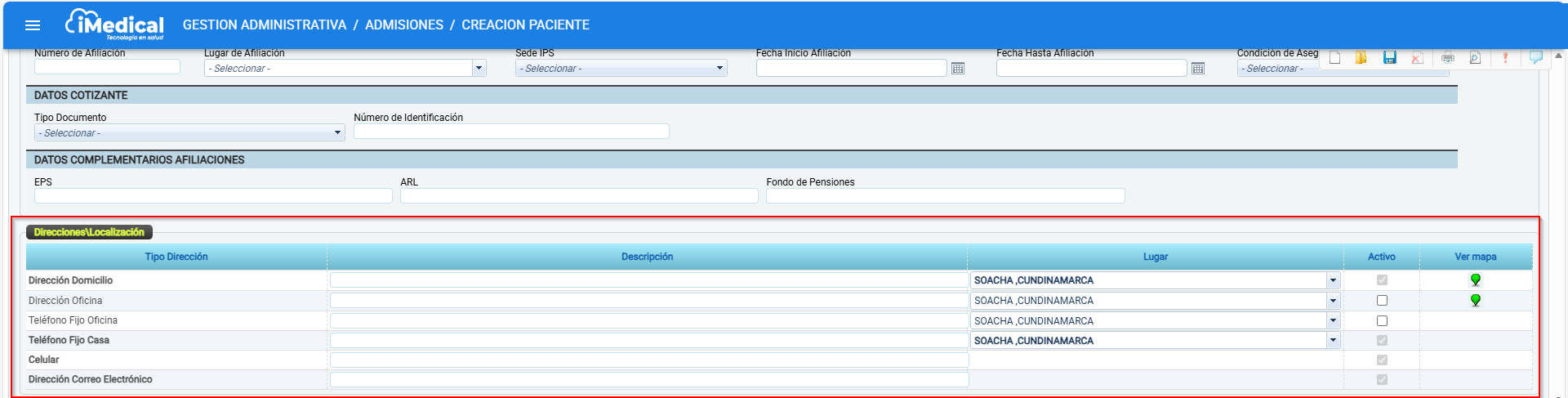Image resolution: width=1568 pixels, height=398 pixels.
Task: Click the scrollbar up arrow
Action: click(x=1558, y=56)
